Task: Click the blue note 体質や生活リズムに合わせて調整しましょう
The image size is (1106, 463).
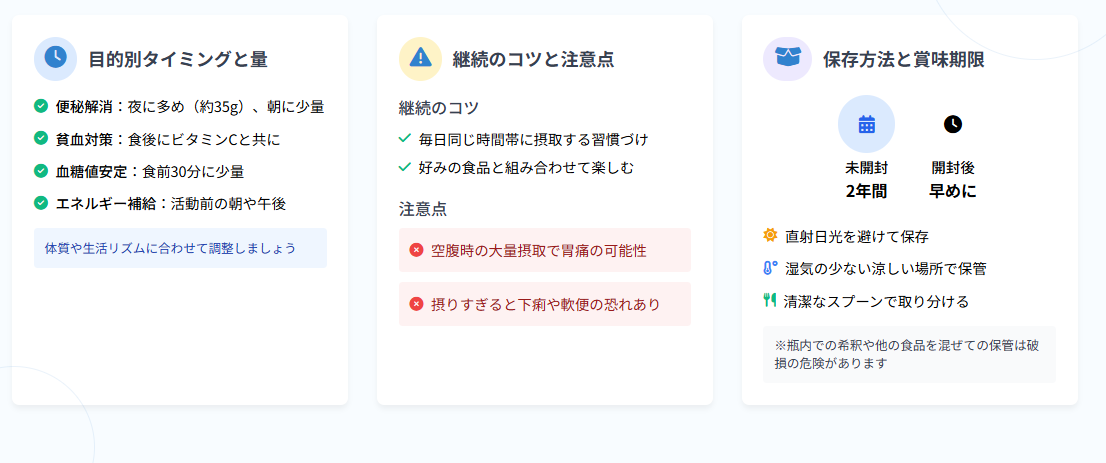Action: 181,248
